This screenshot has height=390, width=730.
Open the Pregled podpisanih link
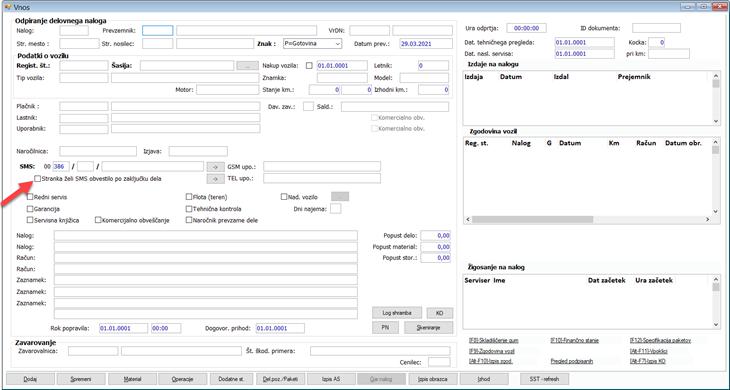click(572, 361)
